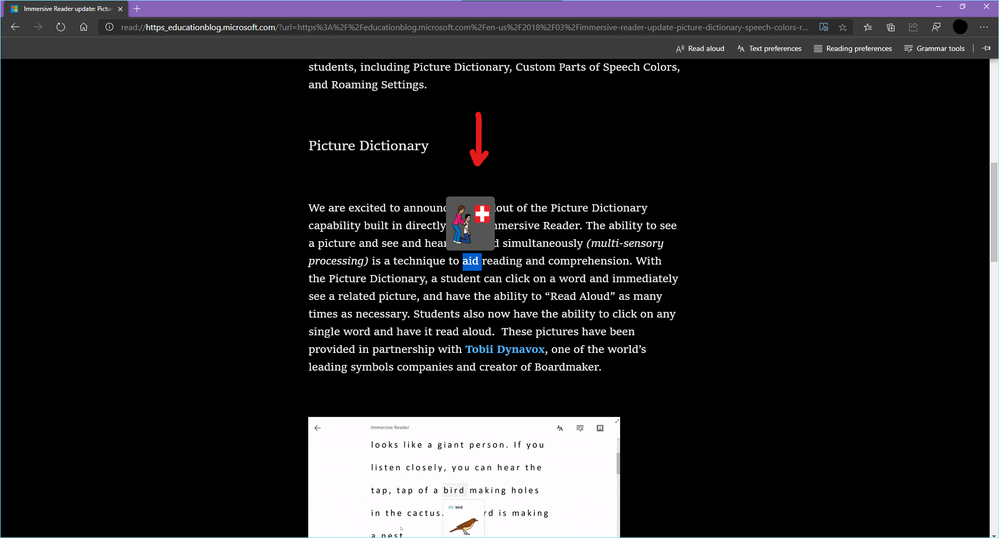Open a new tab with plus button

pyautogui.click(x=136, y=9)
